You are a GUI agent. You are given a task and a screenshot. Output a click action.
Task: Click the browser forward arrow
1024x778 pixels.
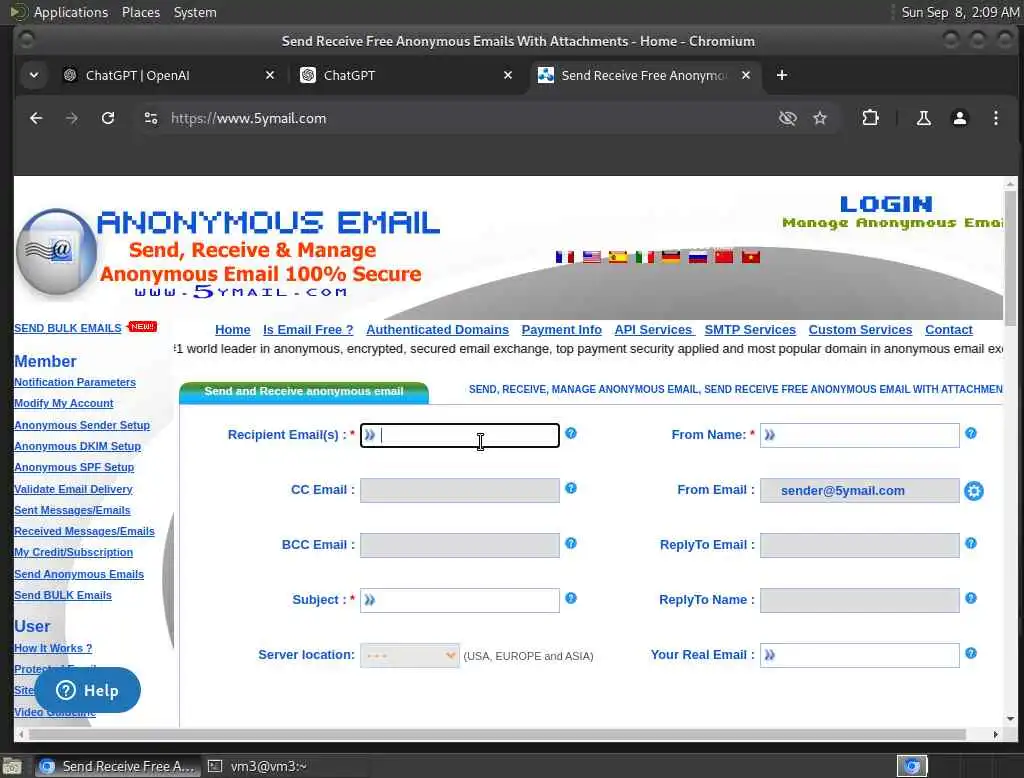(x=72, y=118)
